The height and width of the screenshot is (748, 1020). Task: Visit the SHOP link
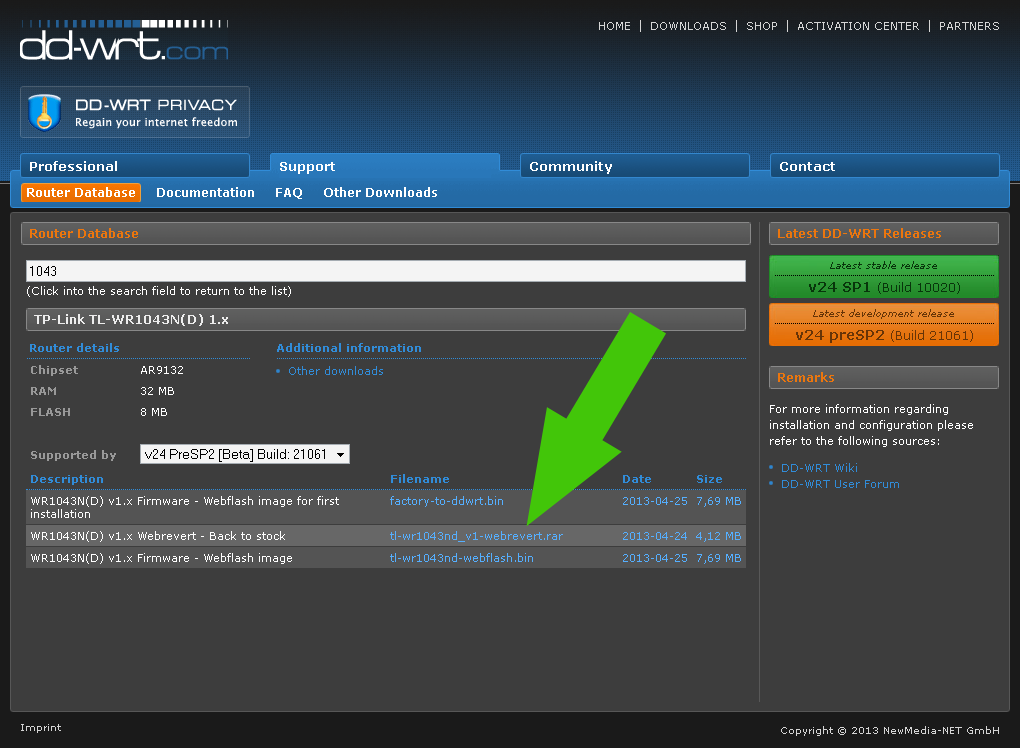click(762, 26)
